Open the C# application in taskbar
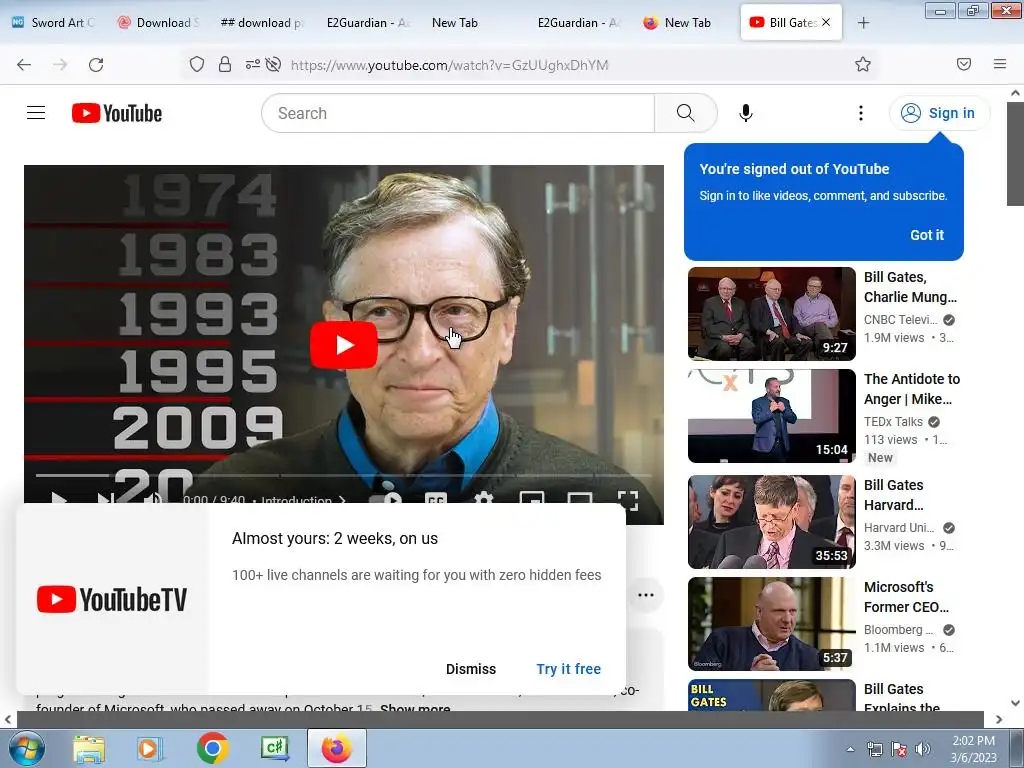The height and width of the screenshot is (768, 1024). (275, 748)
